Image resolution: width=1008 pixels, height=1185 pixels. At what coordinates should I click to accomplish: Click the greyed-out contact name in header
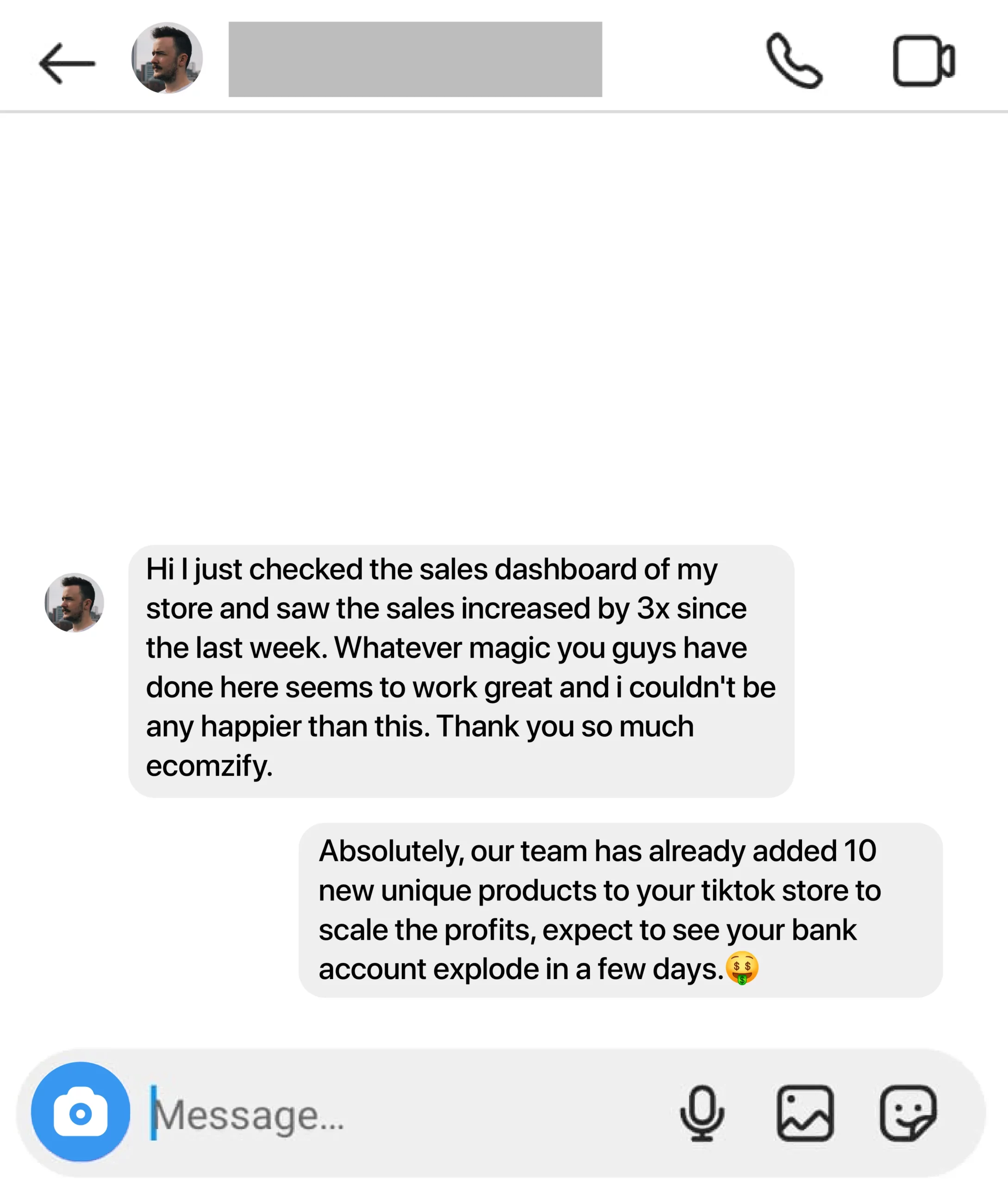pyautogui.click(x=415, y=59)
